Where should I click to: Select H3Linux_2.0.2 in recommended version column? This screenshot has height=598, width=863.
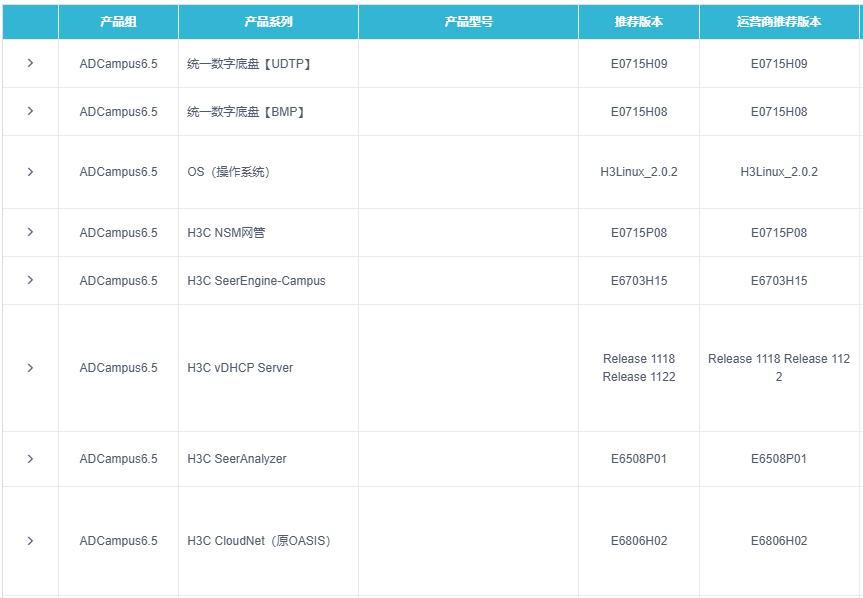point(639,172)
